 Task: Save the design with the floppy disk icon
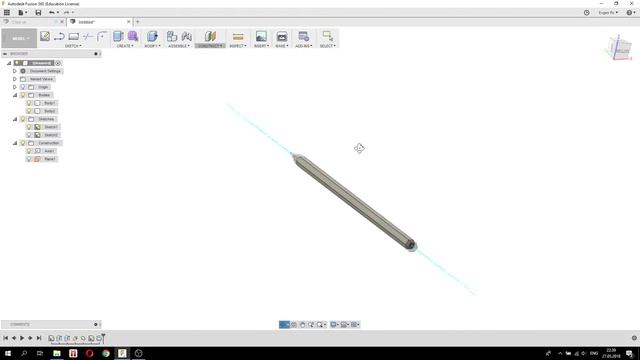coord(38,13)
